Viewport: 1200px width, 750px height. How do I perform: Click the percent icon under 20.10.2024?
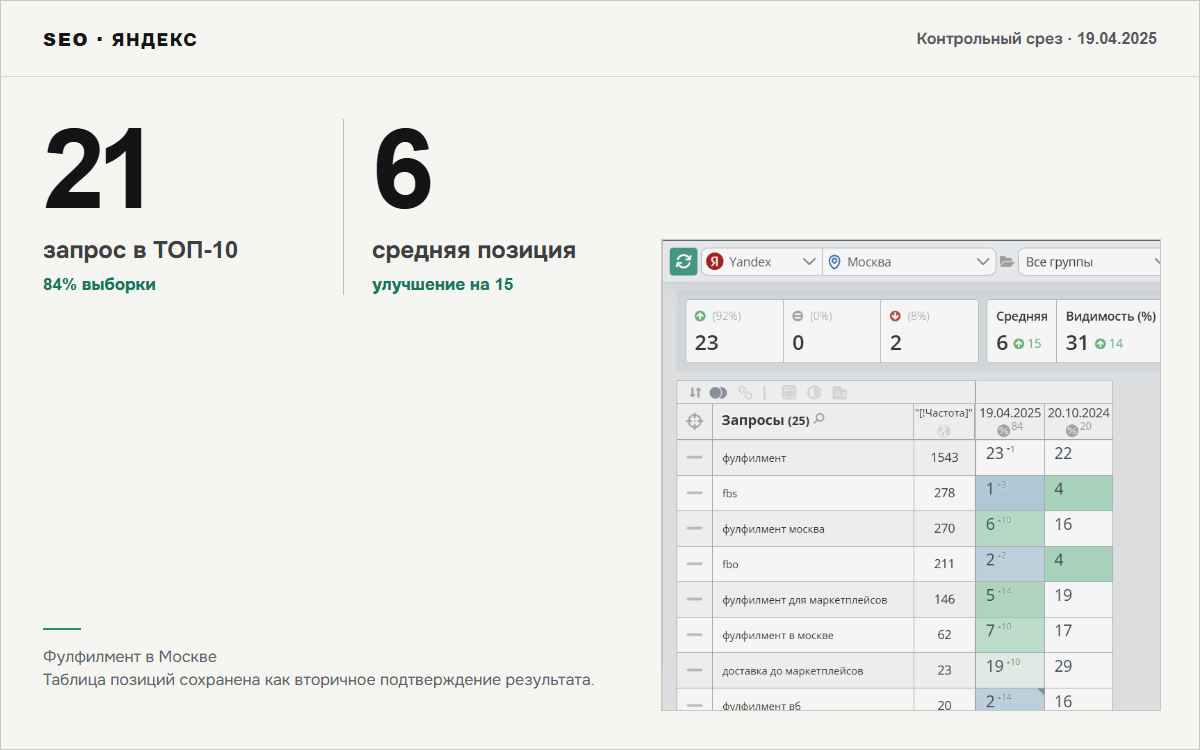1072,431
